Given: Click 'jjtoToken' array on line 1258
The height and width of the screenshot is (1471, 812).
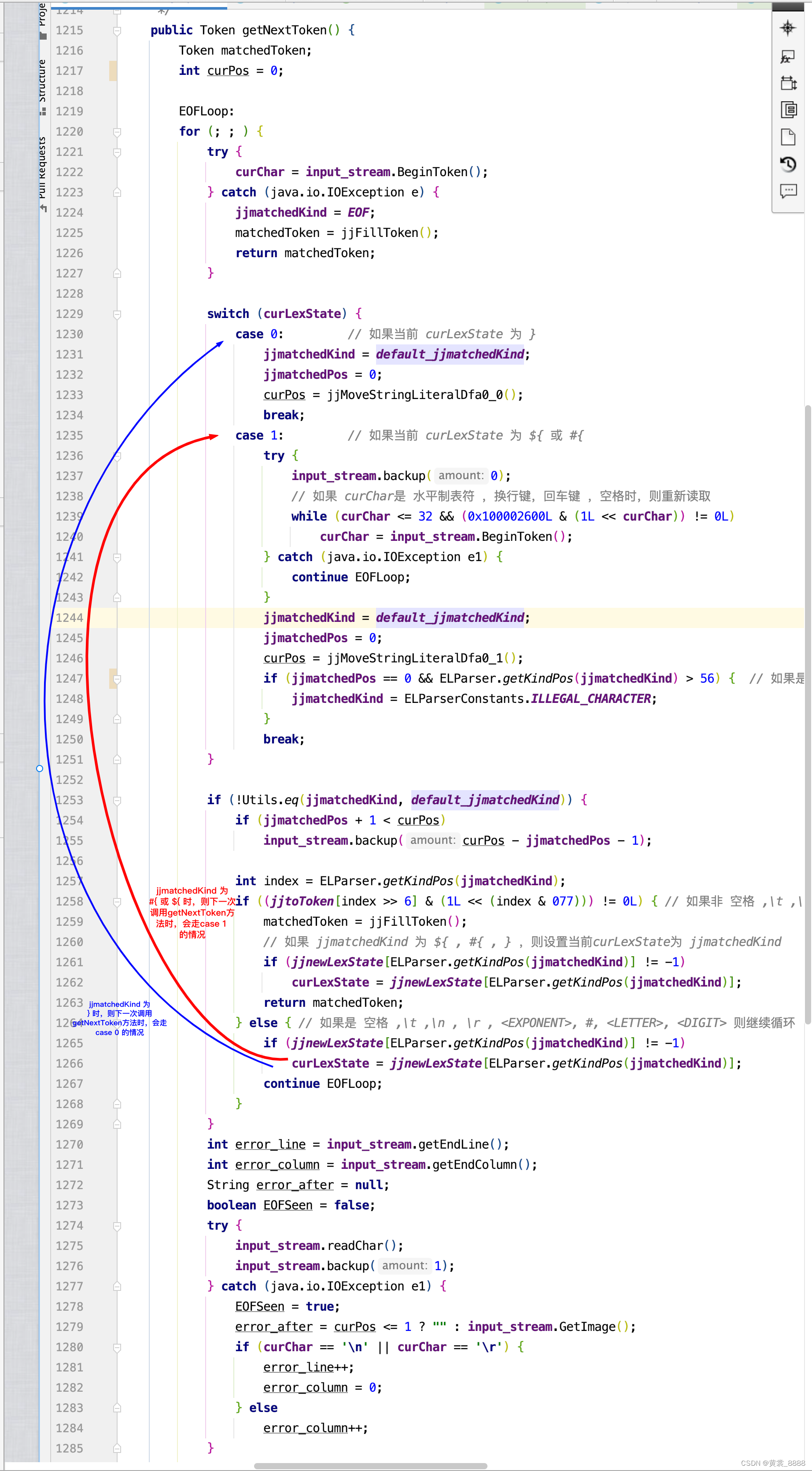Looking at the screenshot, I should [x=302, y=902].
